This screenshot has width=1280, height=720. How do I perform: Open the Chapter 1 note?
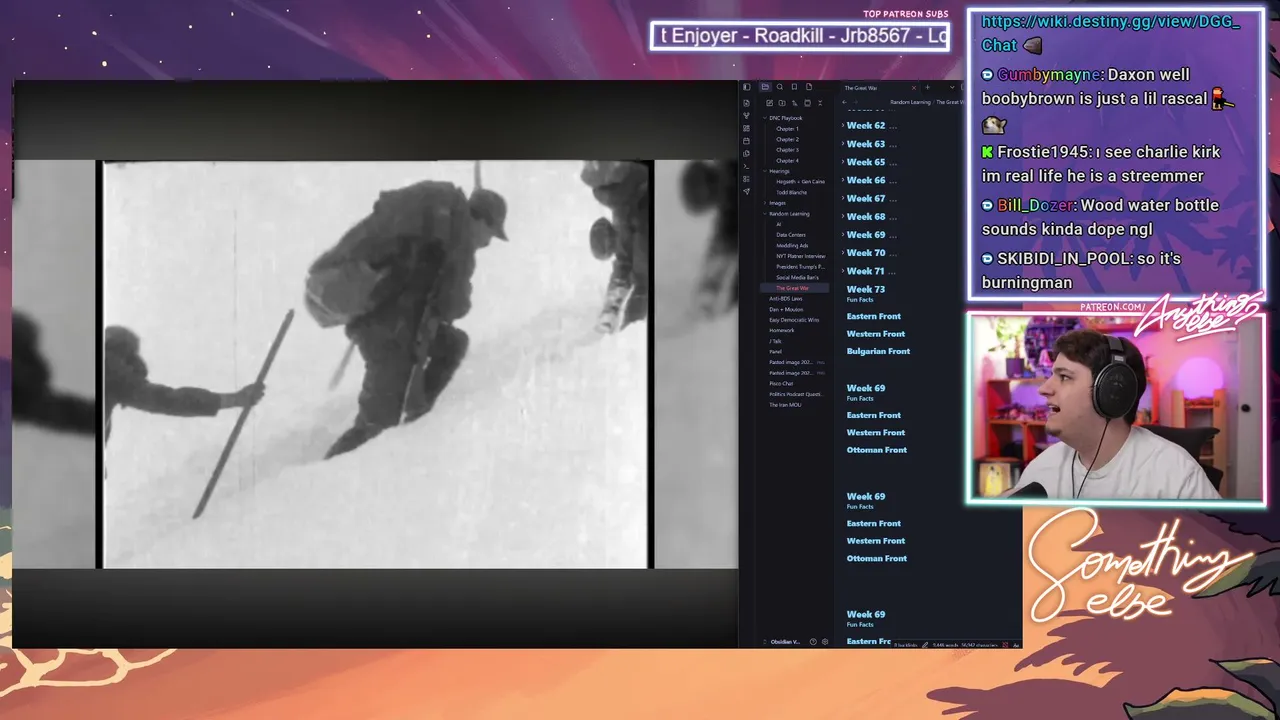[787, 129]
